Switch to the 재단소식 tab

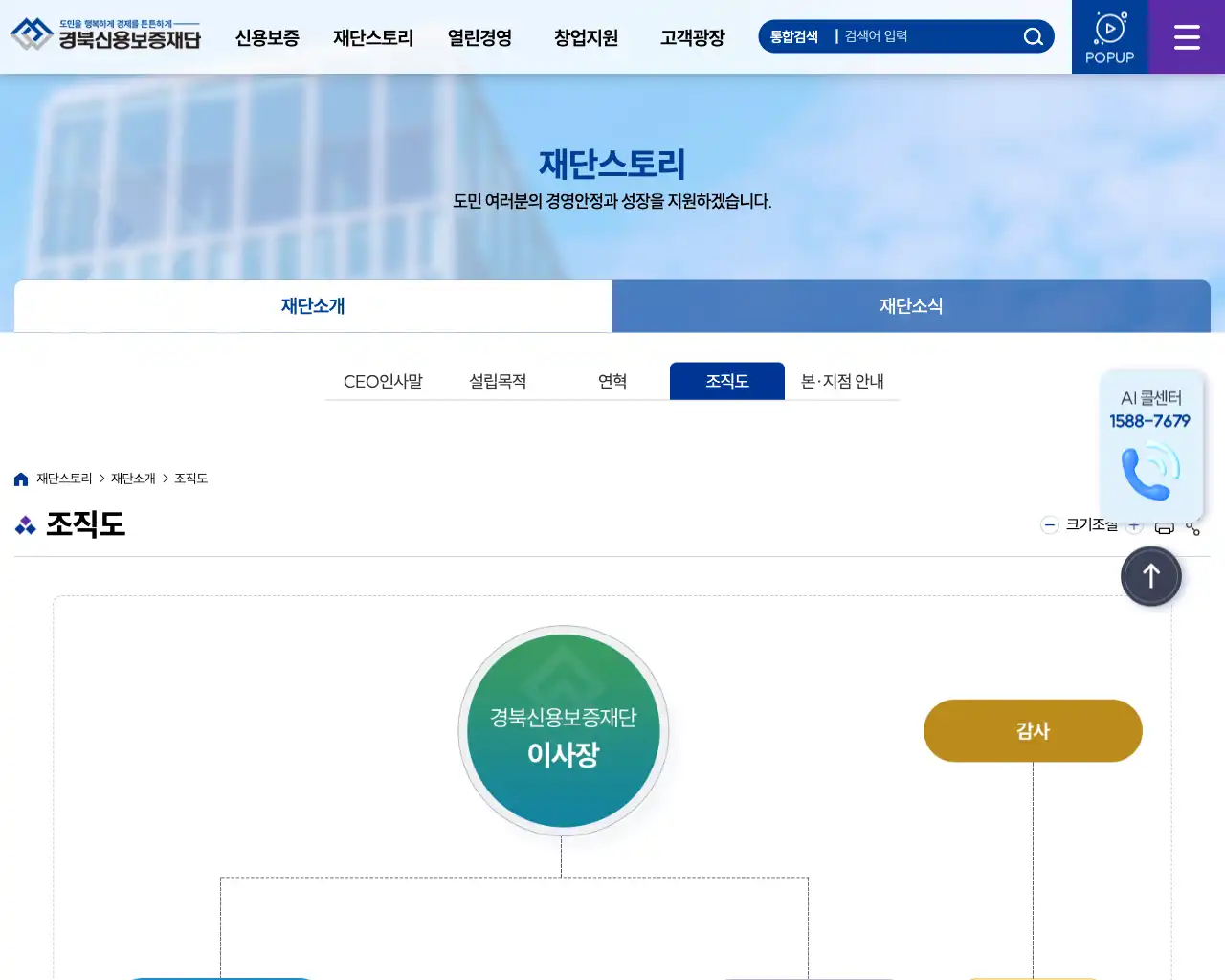click(911, 306)
